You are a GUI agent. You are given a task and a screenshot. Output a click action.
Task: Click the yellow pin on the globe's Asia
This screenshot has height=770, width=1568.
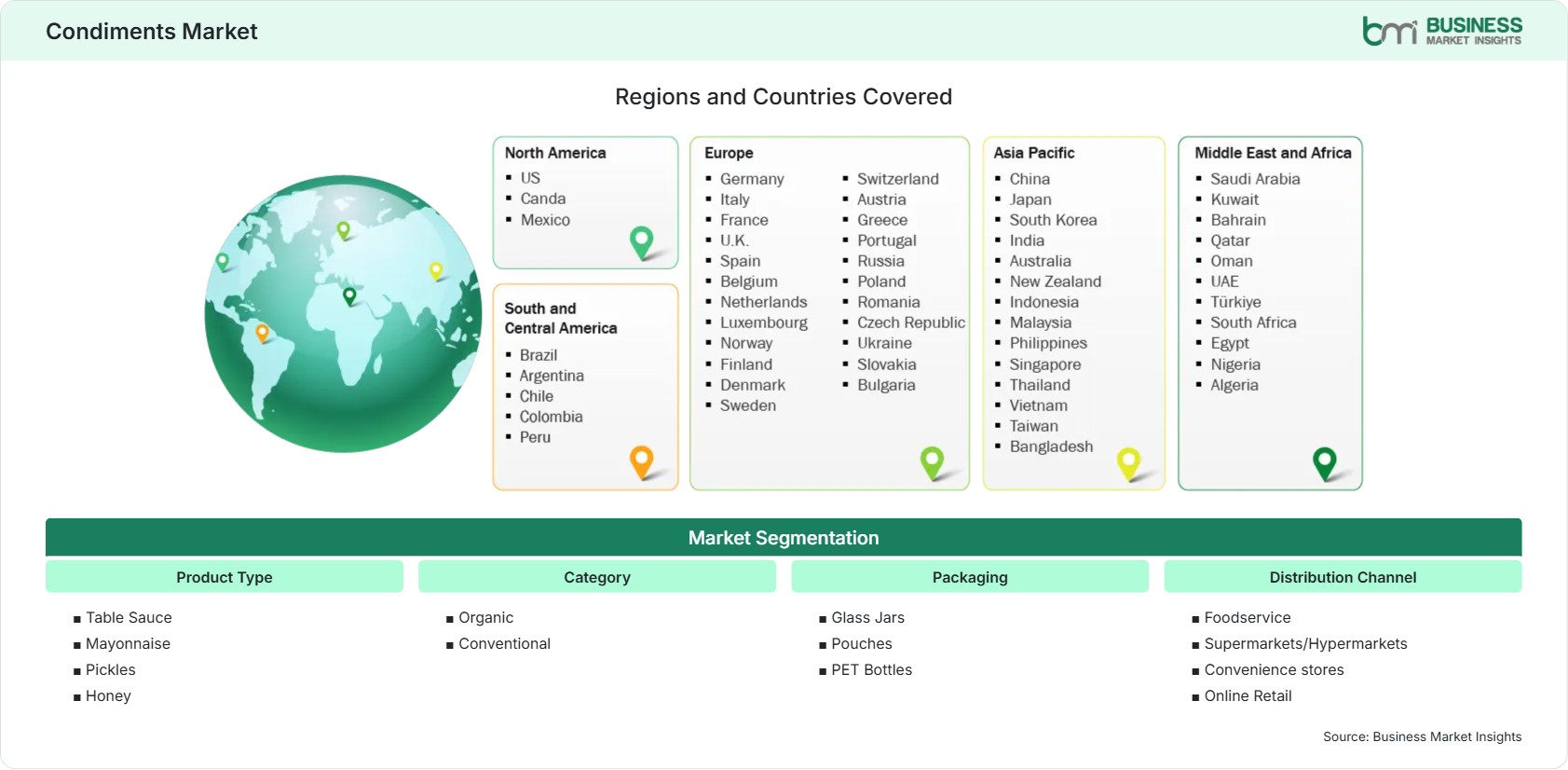[436, 271]
